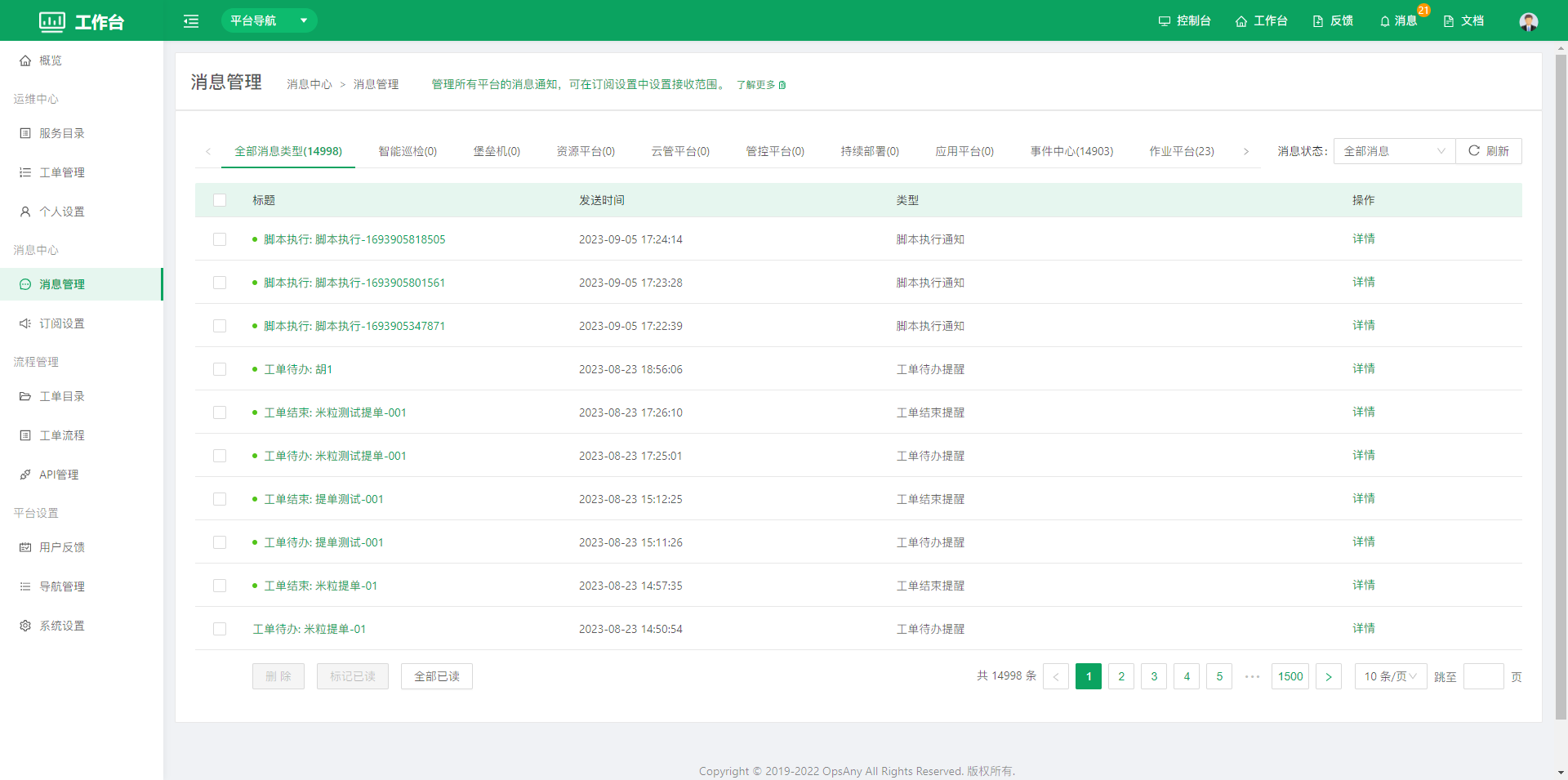Screen dimensions: 1568x780
Task: Open message 工单结束: 米粒提单-01
Action: click(x=320, y=586)
